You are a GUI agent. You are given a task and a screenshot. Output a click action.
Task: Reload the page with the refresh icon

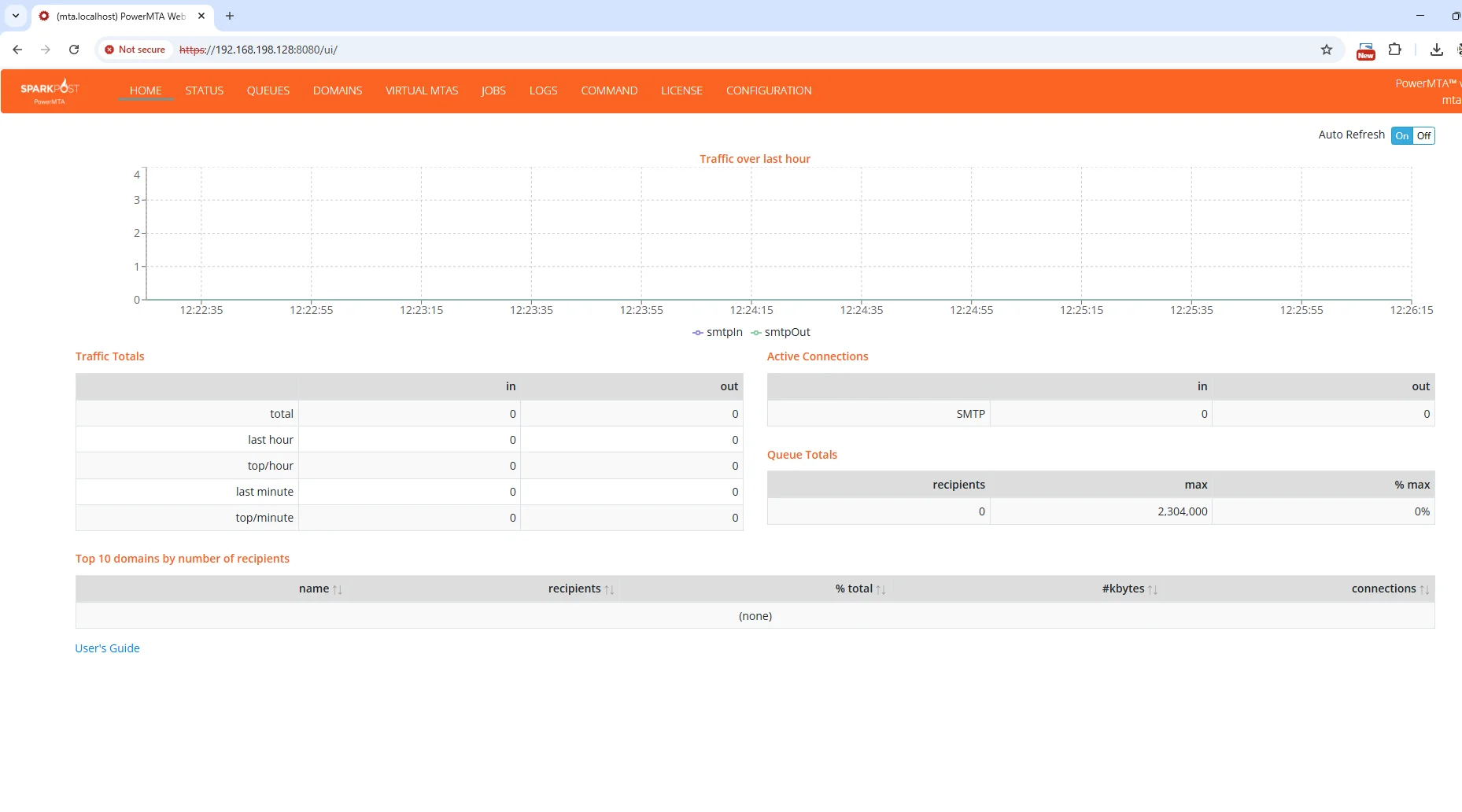[74, 50]
